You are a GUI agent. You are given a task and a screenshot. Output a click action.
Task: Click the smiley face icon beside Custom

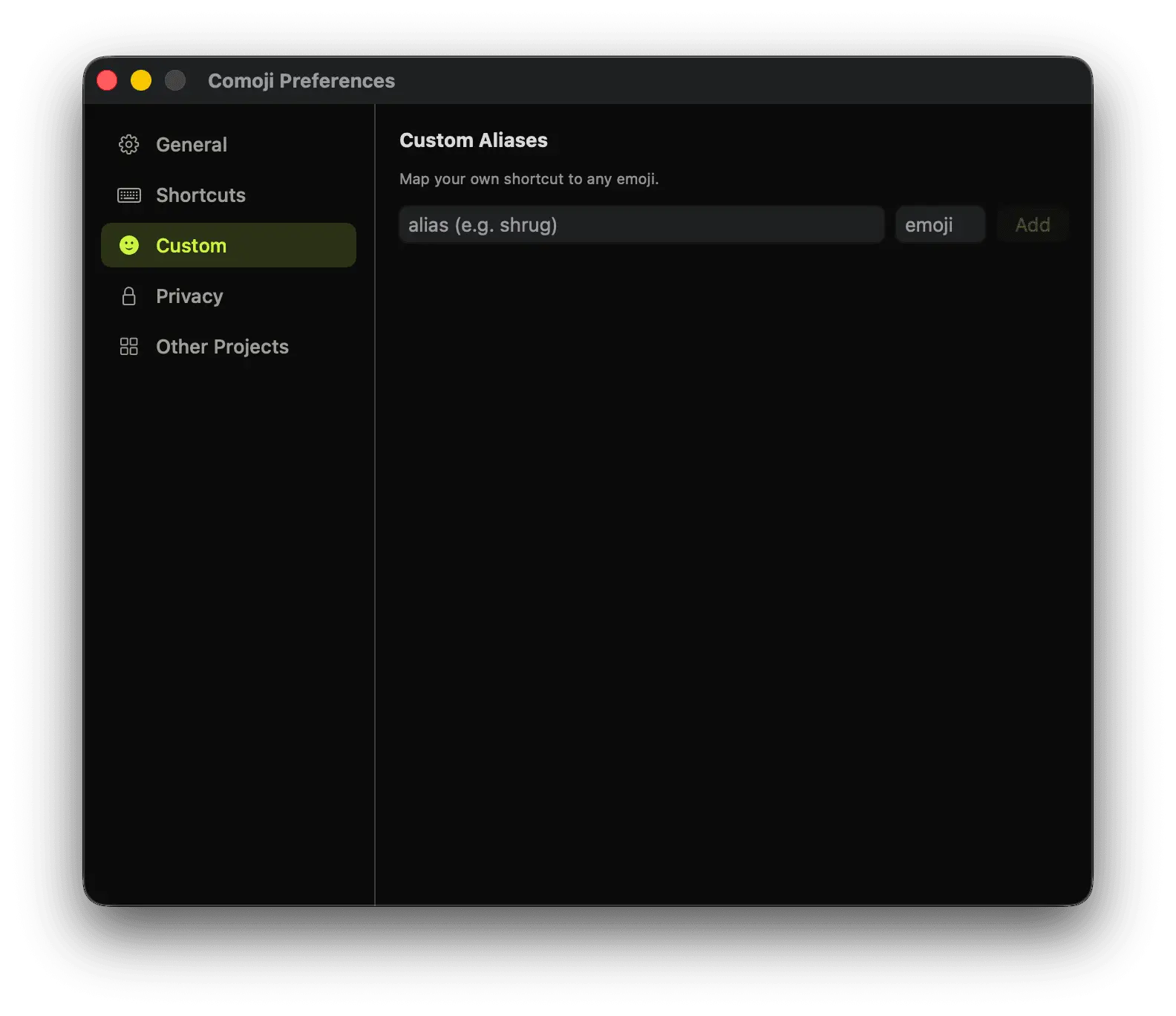click(x=129, y=245)
